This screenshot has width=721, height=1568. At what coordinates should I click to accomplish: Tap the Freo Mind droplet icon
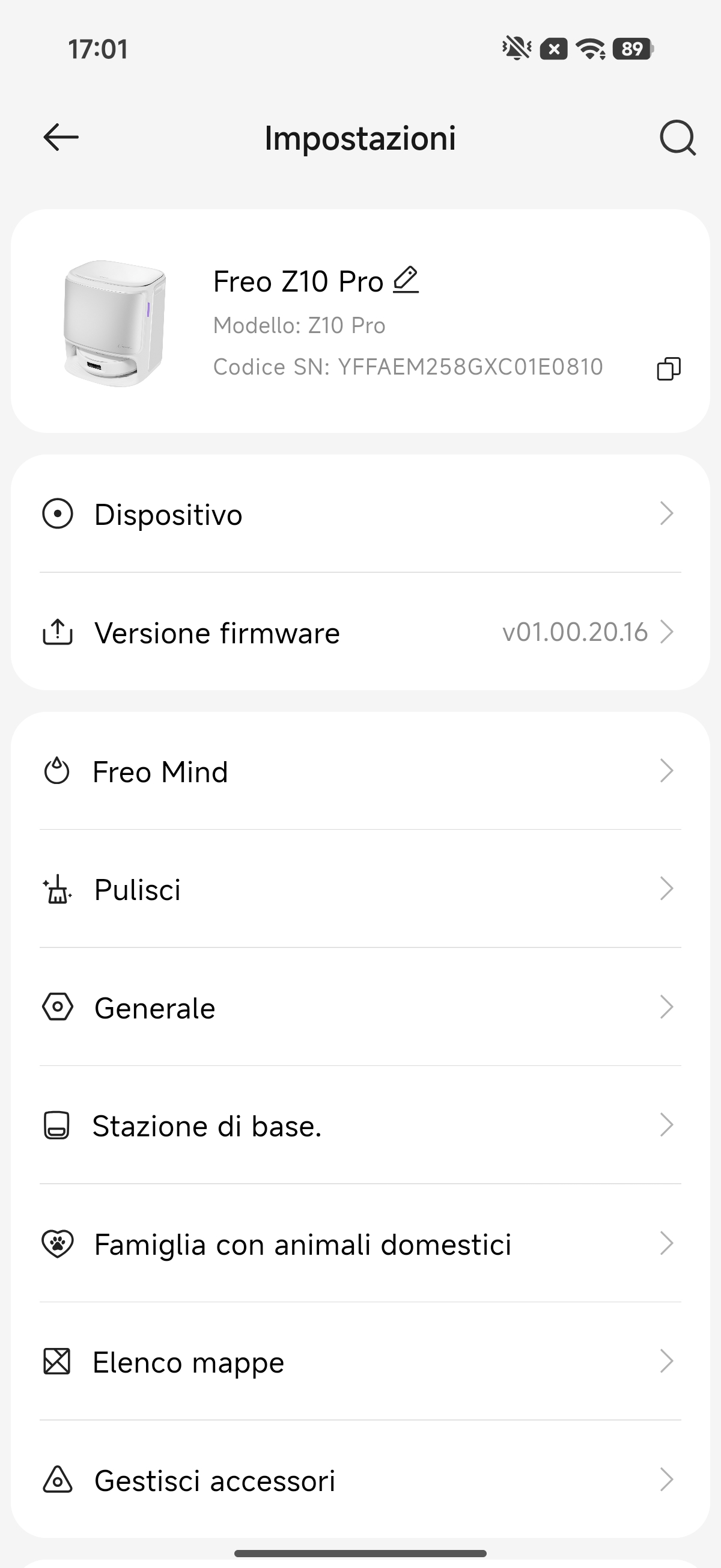coord(56,771)
